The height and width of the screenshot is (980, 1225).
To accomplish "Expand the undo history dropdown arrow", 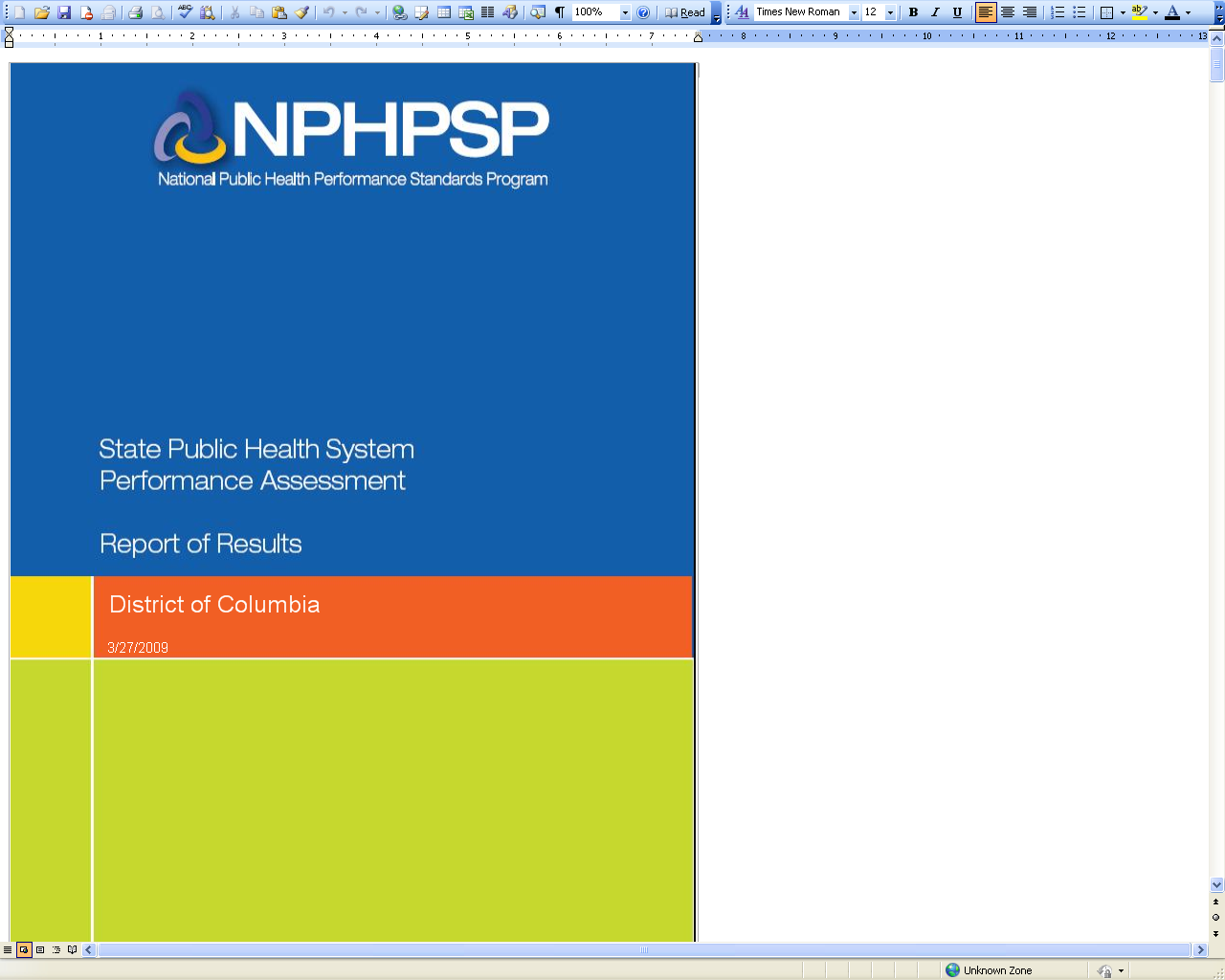I will click(x=345, y=12).
